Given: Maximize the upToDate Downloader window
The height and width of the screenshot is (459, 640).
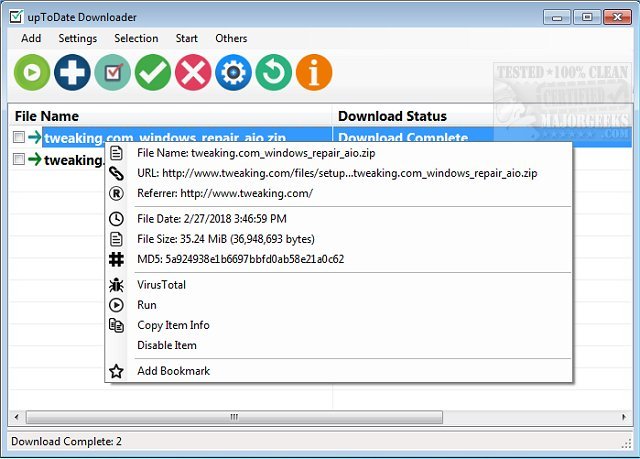Looking at the screenshot, I should click(587, 17).
